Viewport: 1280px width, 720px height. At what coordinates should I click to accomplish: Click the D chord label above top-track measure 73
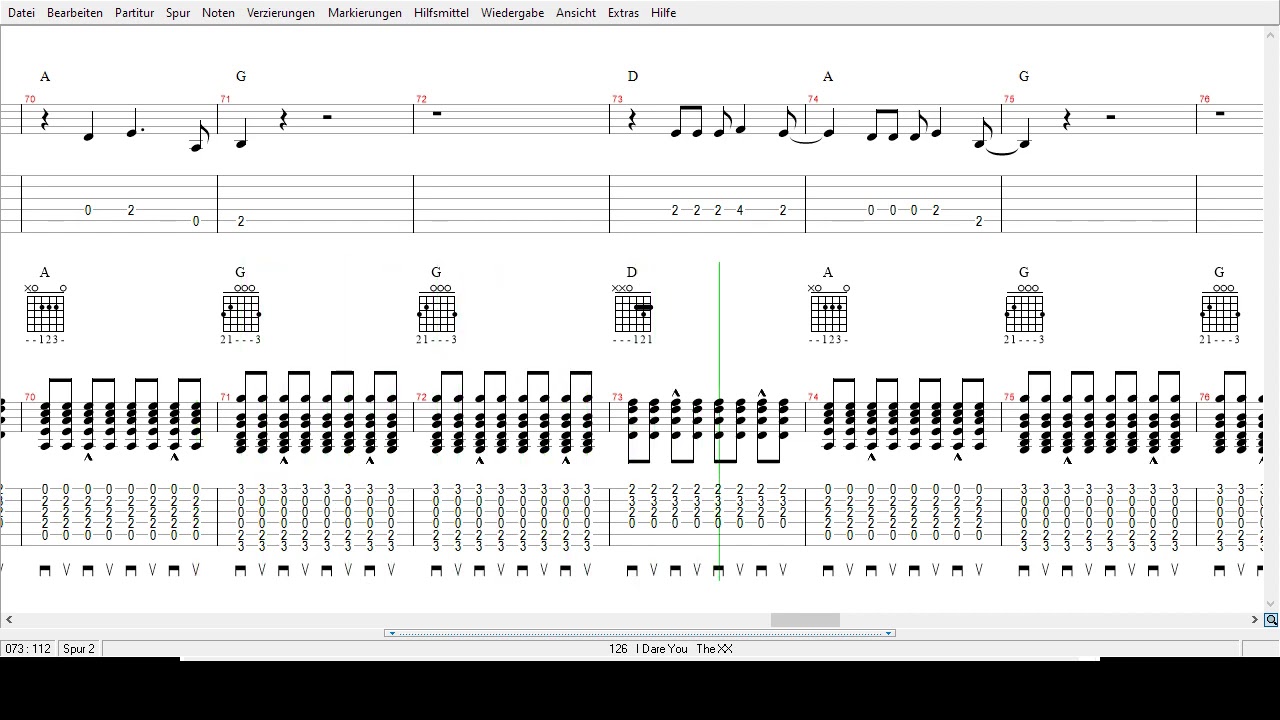632,76
